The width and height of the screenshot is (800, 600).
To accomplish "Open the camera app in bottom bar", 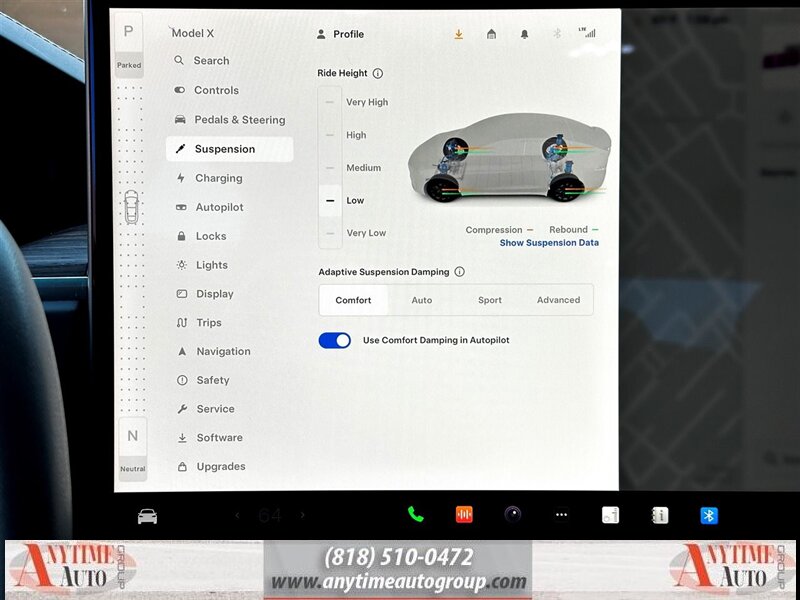I will pos(513,514).
